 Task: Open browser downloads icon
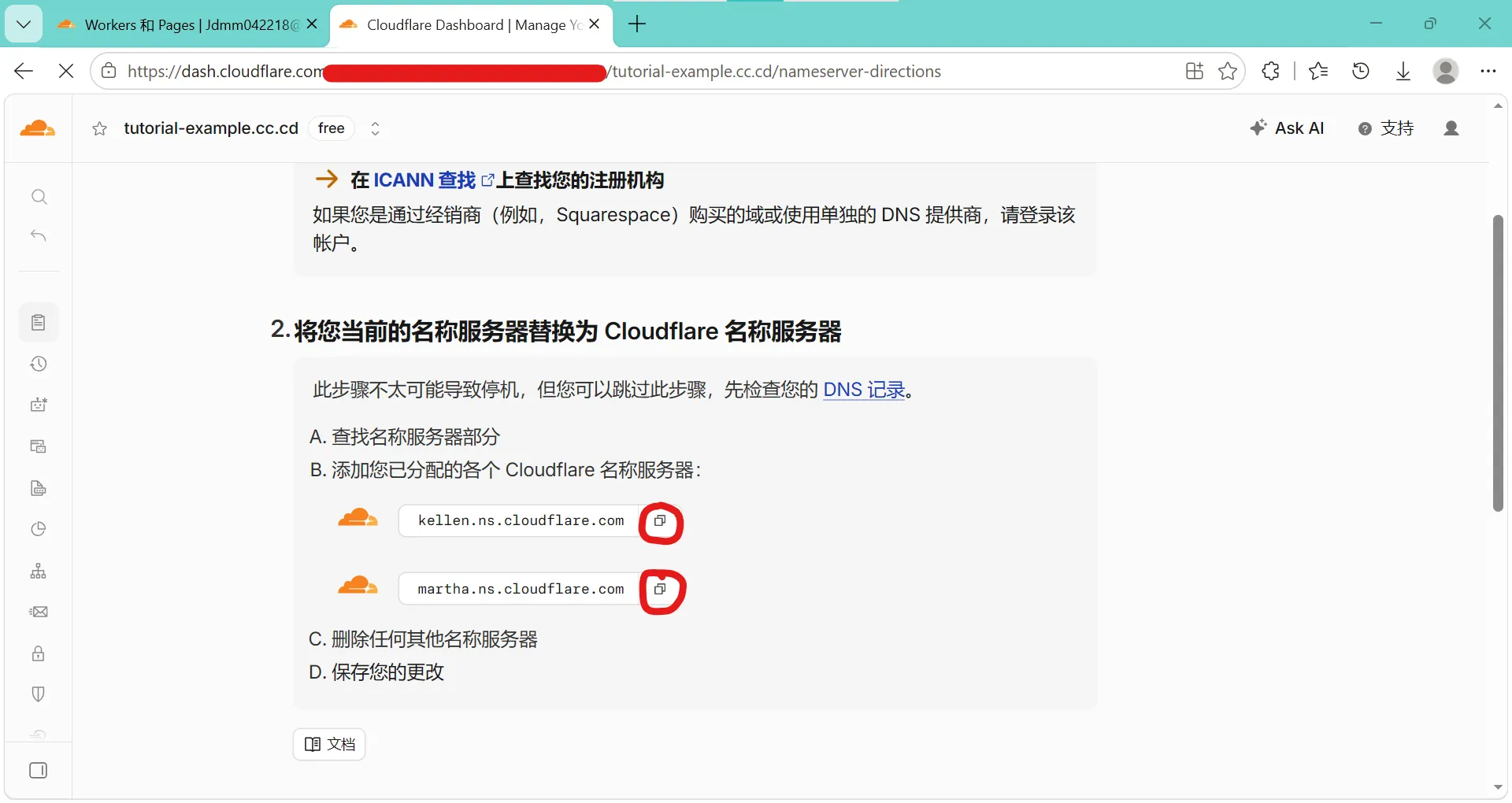click(1403, 71)
